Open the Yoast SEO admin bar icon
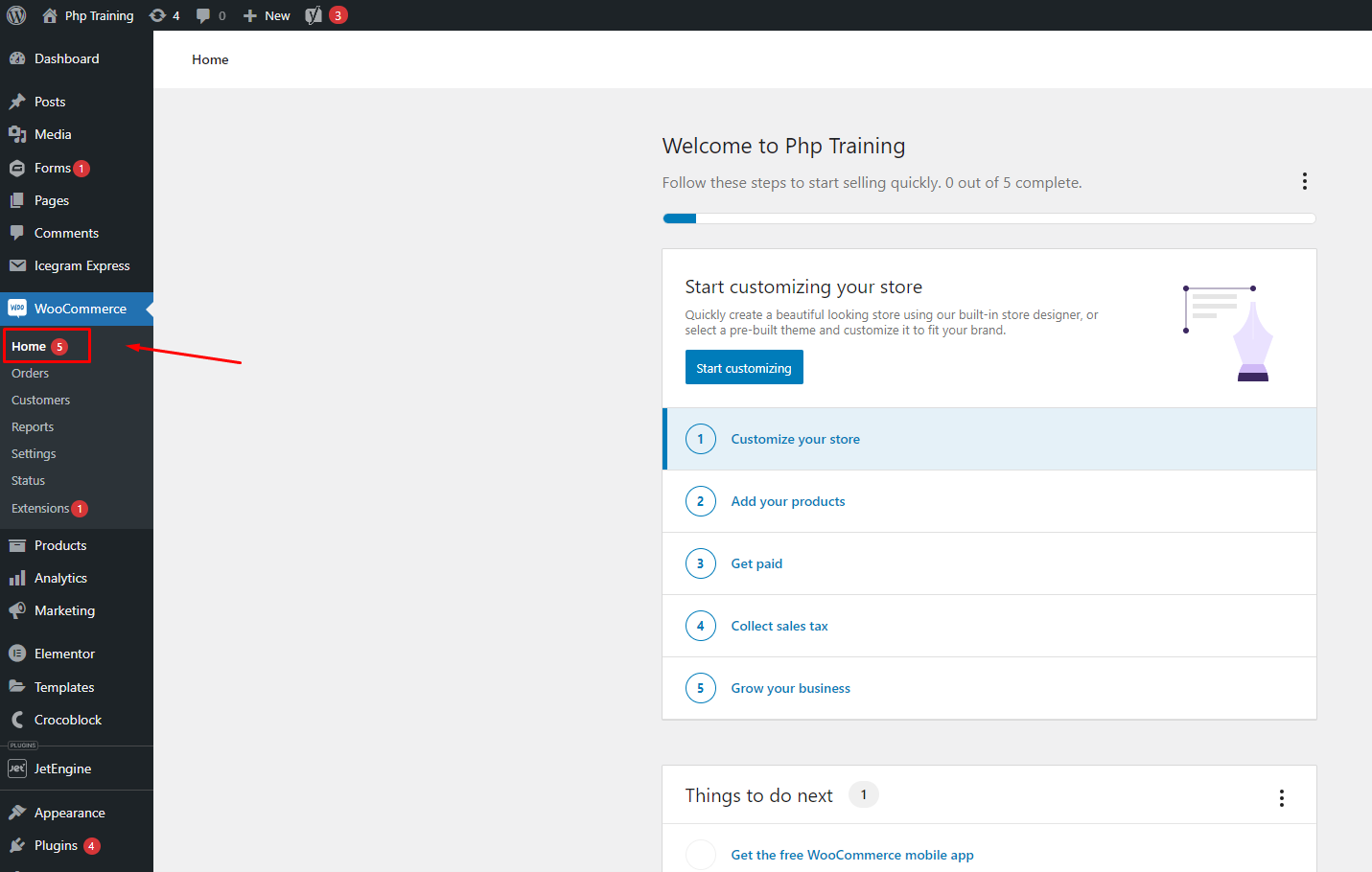The height and width of the screenshot is (872, 1372). [314, 15]
